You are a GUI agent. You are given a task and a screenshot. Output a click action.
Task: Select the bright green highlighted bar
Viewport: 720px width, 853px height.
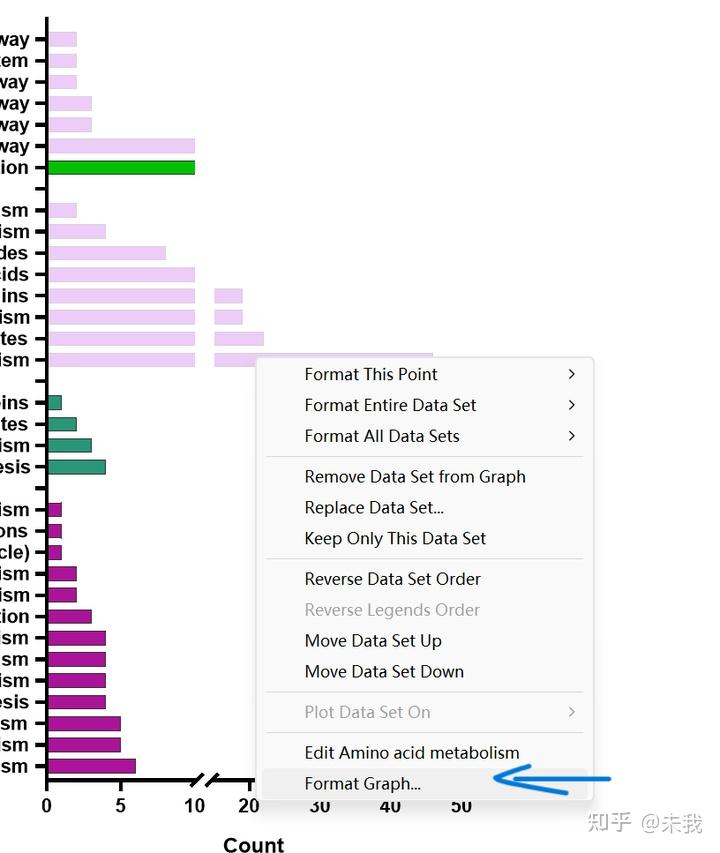[x=122, y=168]
